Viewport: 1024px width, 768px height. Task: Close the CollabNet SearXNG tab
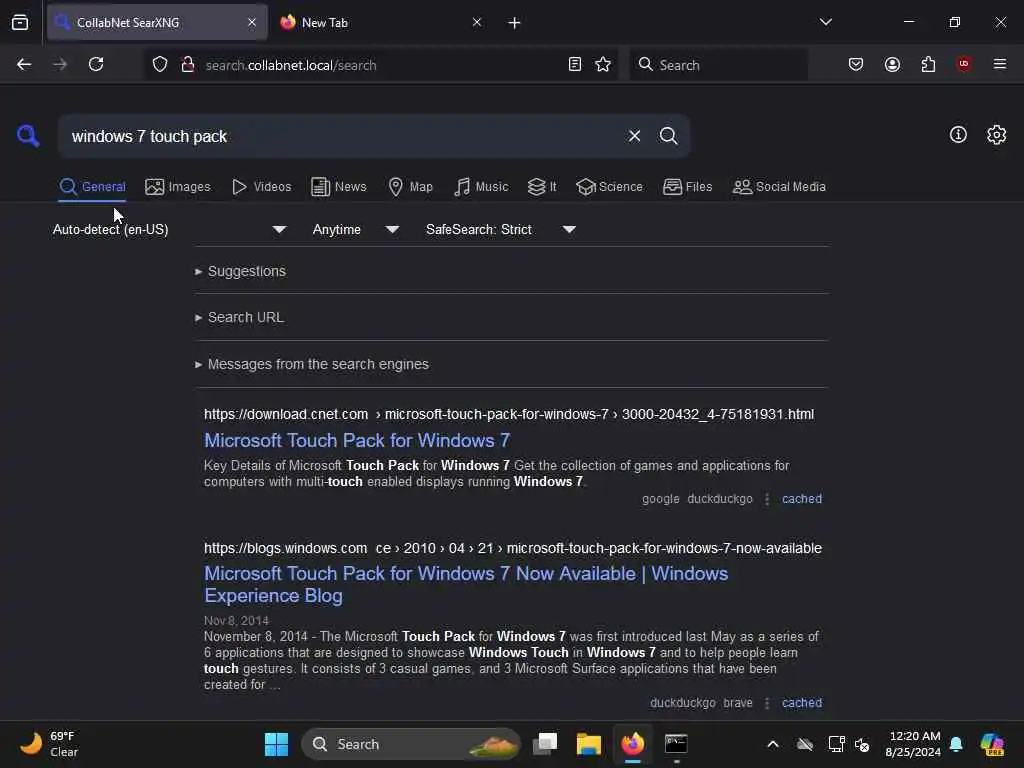click(x=252, y=22)
